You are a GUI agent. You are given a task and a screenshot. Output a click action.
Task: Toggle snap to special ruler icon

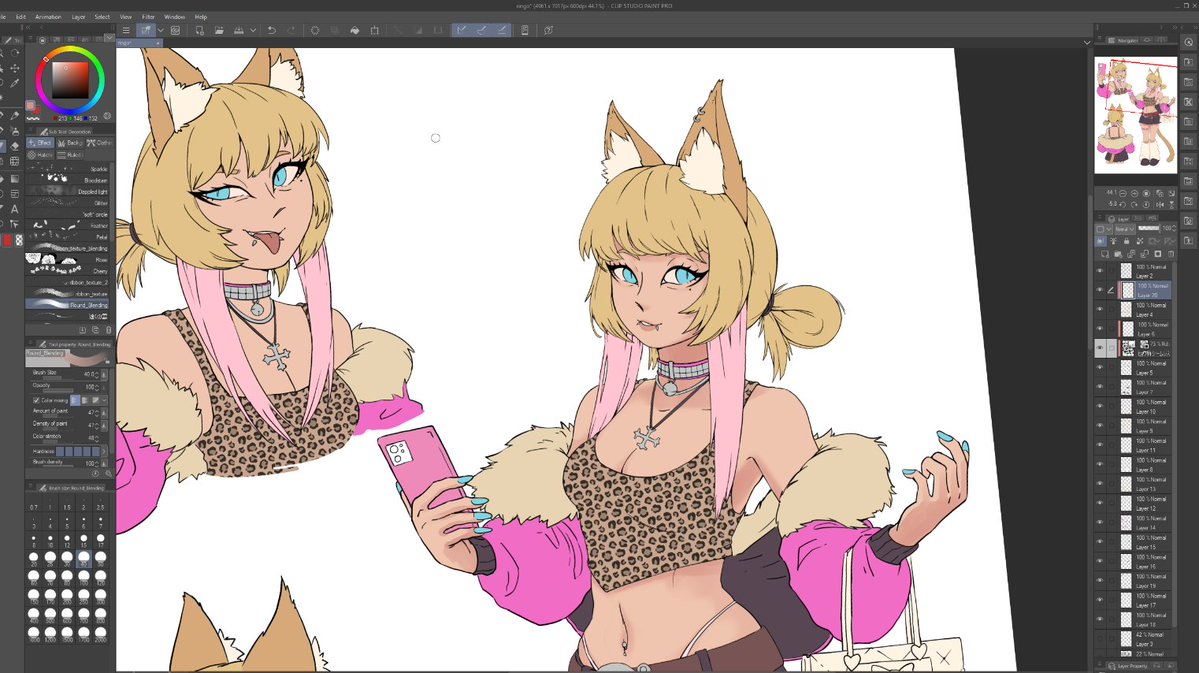(x=481, y=31)
